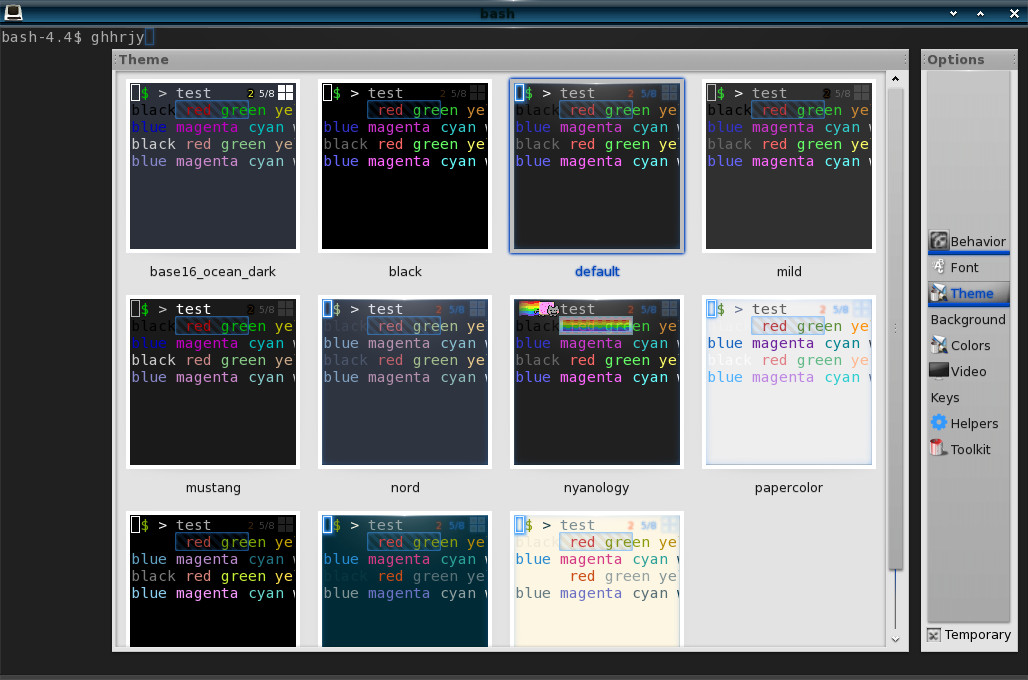Click the papercolor theme name label
Viewport: 1028px width, 680px height.
[789, 488]
